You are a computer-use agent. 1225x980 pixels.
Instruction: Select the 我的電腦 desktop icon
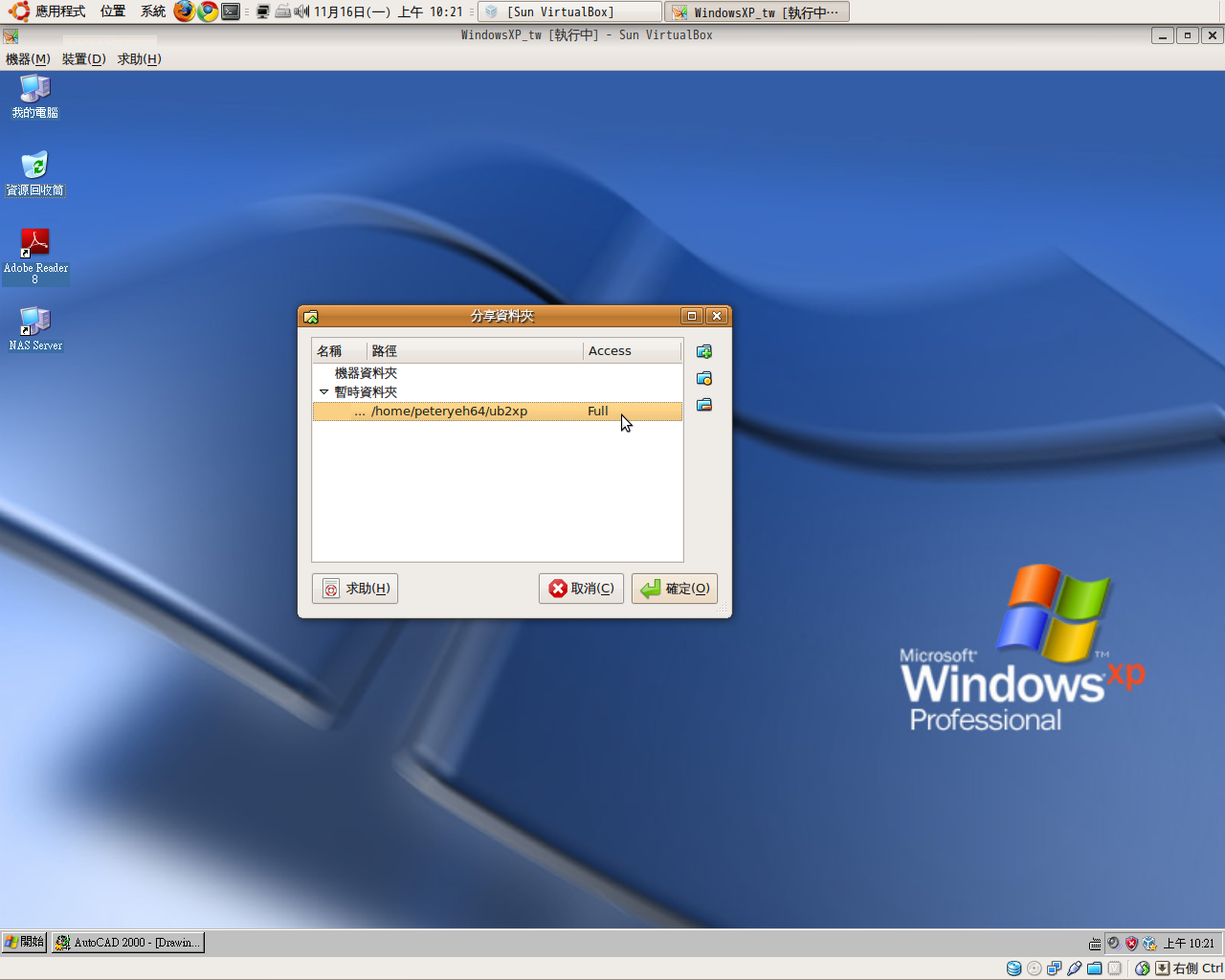tap(35, 97)
